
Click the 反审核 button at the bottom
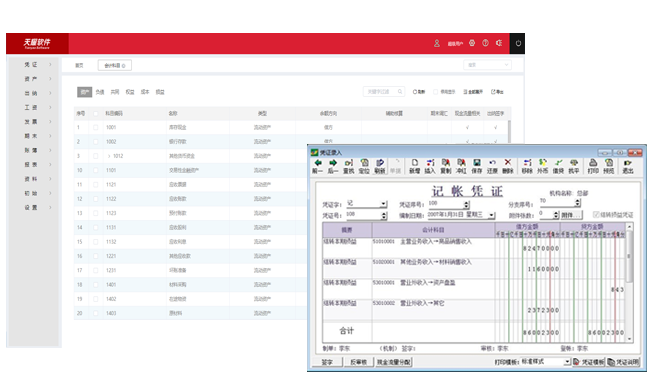pyautogui.click(x=358, y=362)
